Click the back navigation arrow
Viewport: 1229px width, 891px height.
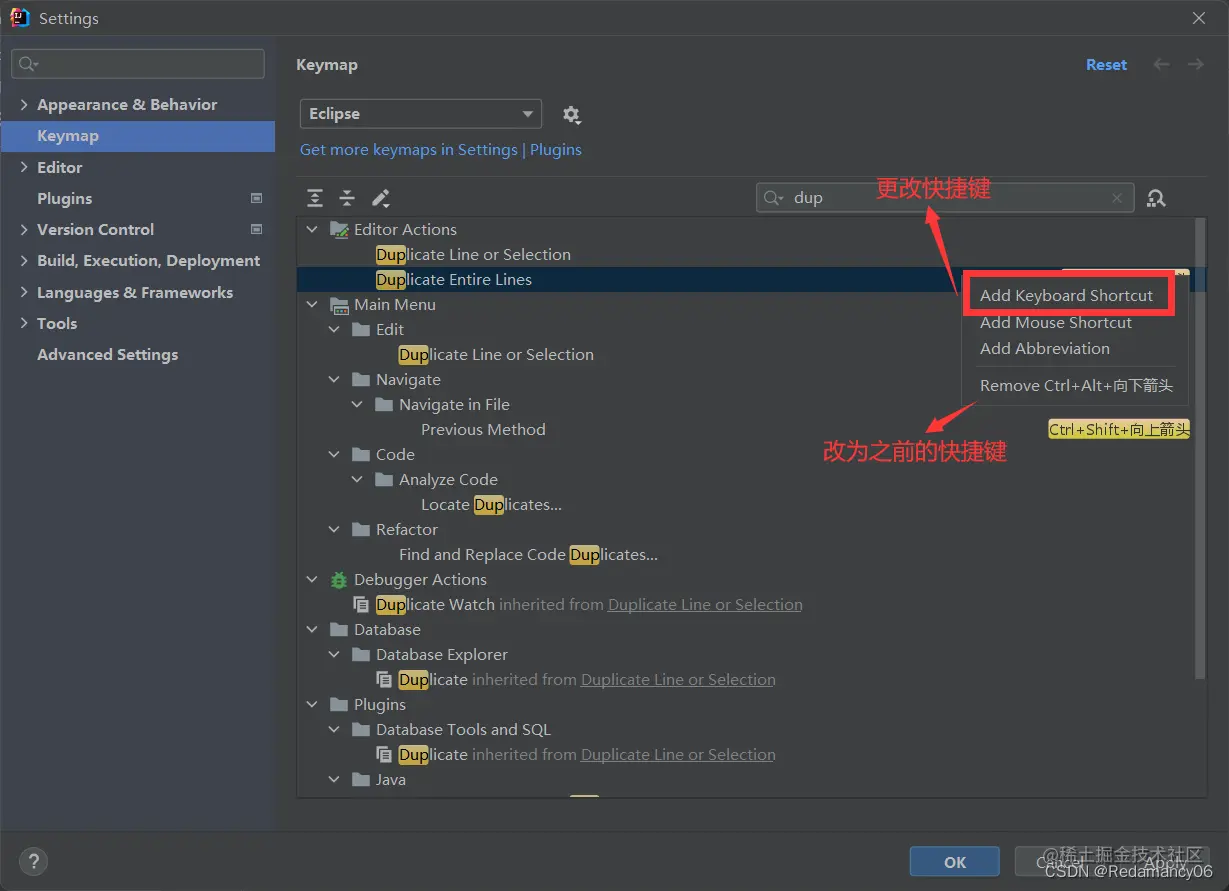click(1161, 64)
